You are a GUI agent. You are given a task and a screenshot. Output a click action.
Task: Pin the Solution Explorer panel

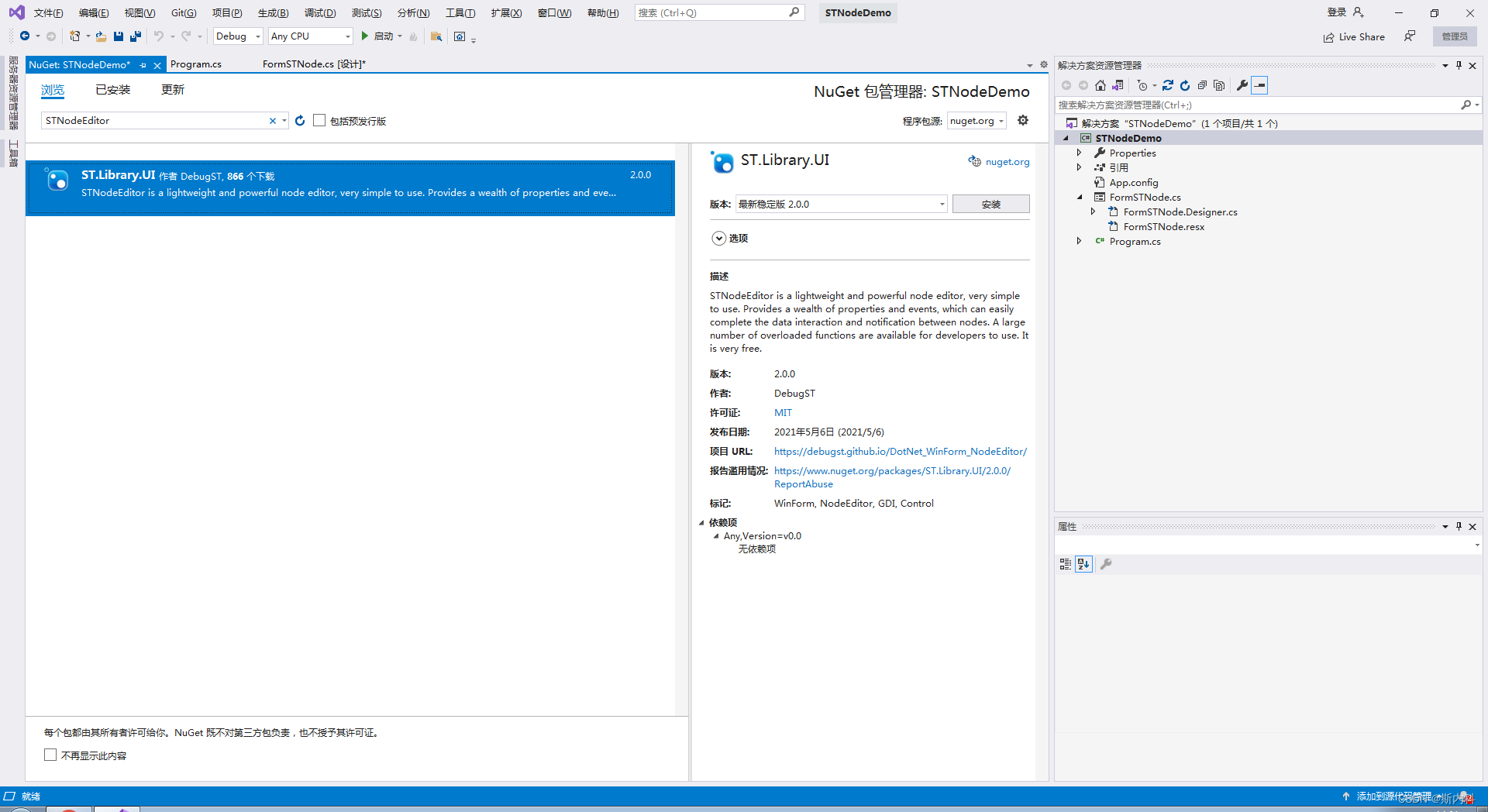[x=1459, y=66]
